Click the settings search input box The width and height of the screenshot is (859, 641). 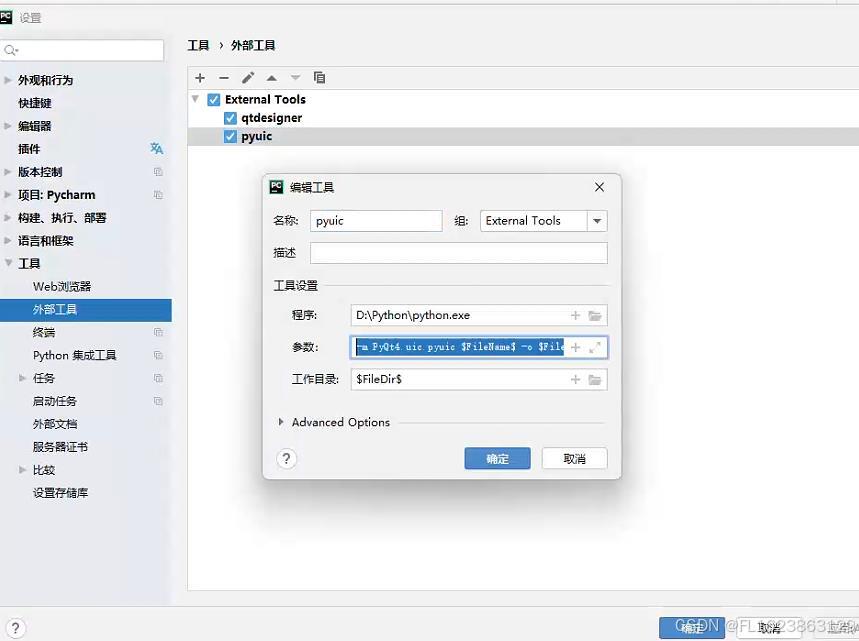tap(82, 50)
